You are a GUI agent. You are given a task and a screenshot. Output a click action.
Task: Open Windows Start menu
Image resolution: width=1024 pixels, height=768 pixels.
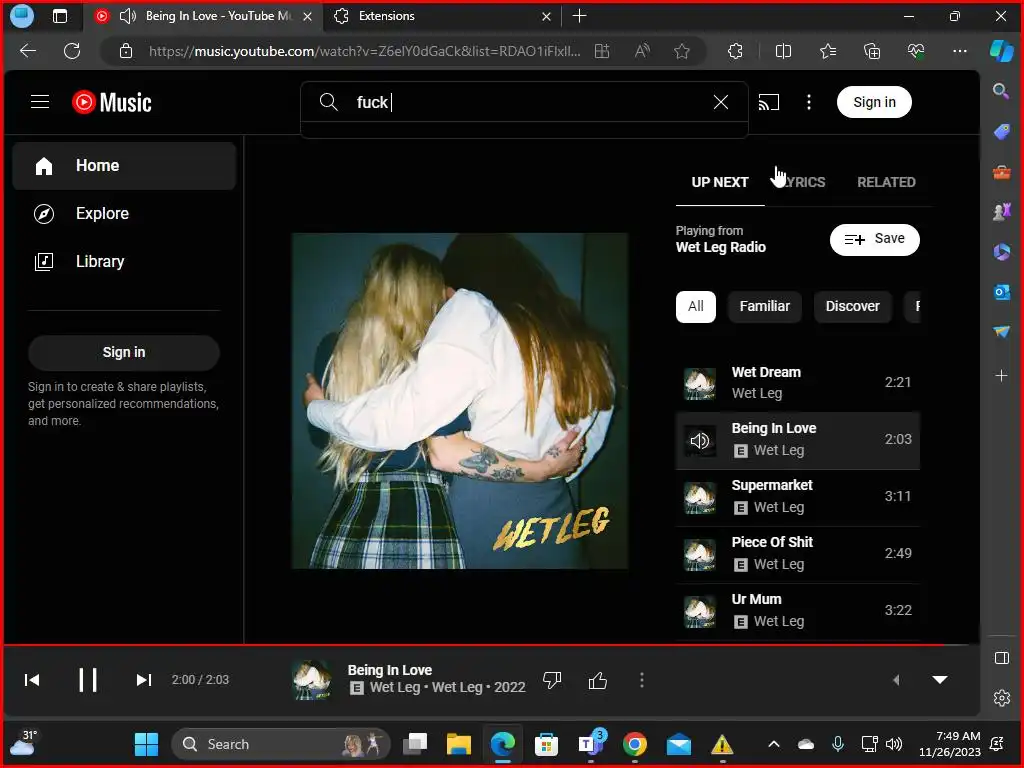tap(146, 744)
